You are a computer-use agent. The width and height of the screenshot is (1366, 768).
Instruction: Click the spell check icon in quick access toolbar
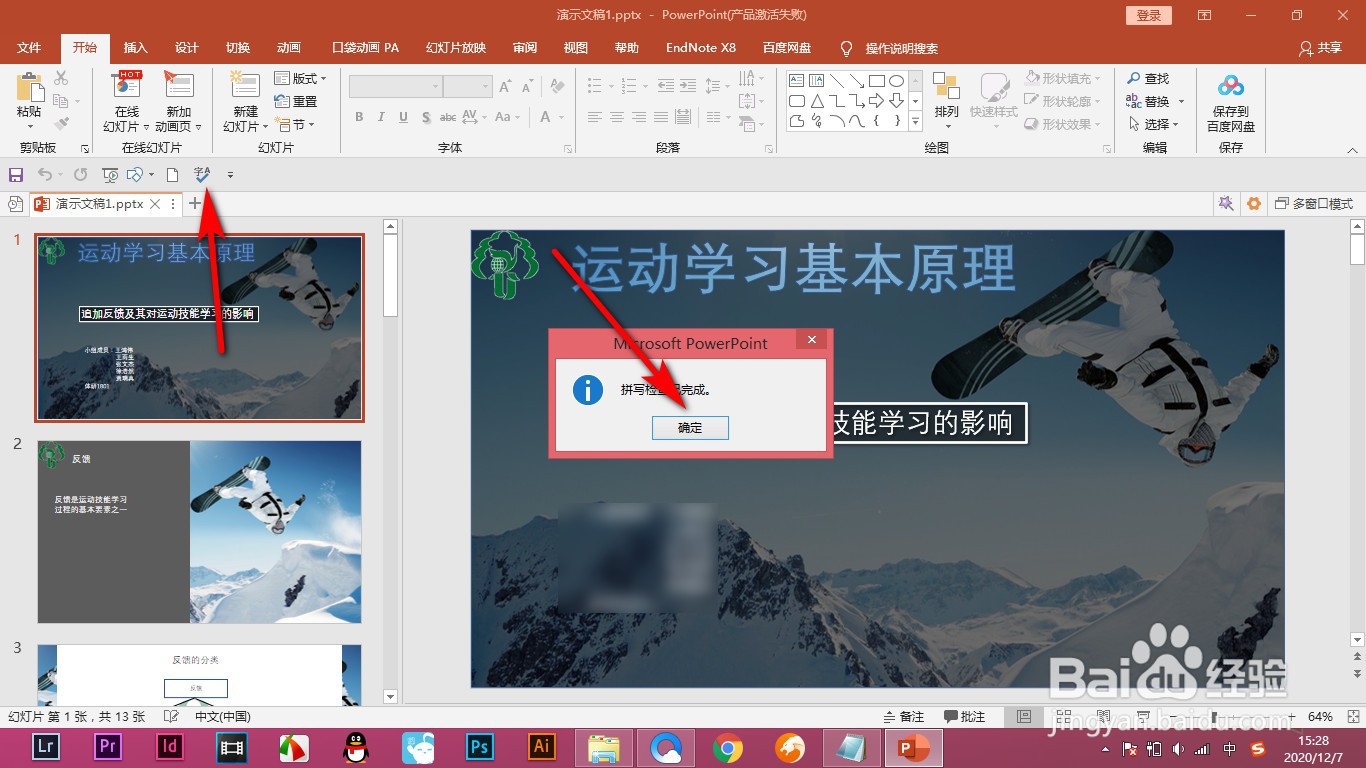[202, 175]
